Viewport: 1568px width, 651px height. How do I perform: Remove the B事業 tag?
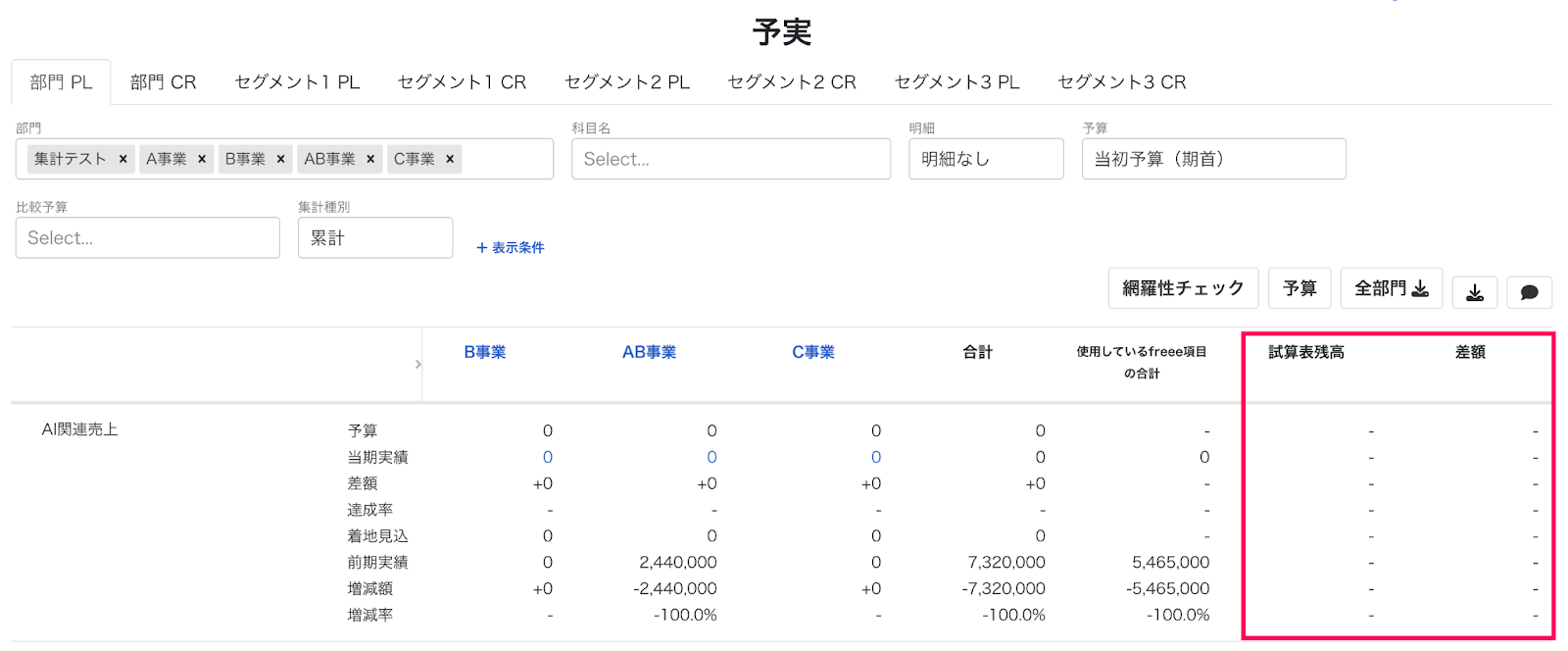pyautogui.click(x=280, y=159)
